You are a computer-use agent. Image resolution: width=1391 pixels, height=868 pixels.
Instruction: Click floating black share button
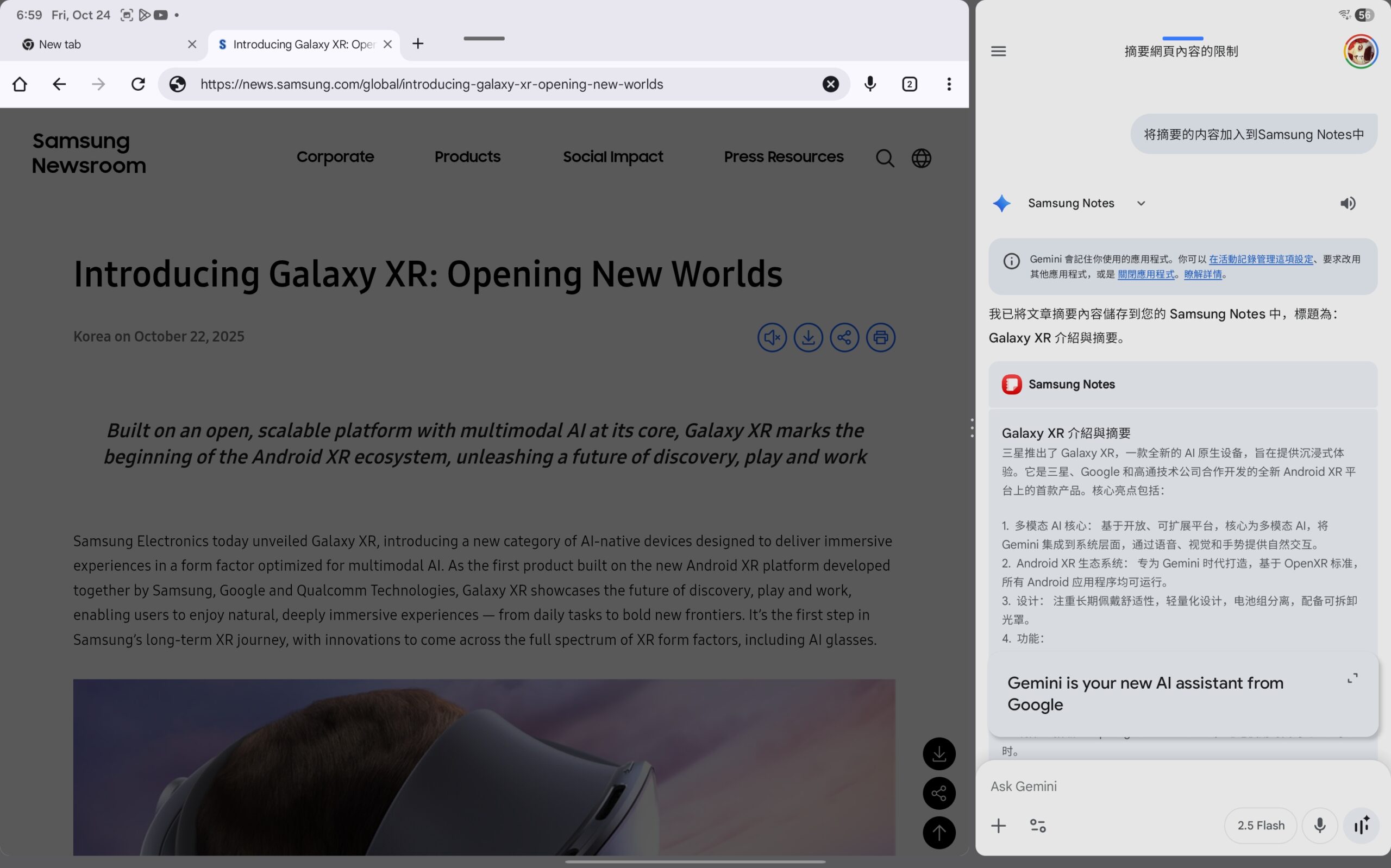pos(939,794)
